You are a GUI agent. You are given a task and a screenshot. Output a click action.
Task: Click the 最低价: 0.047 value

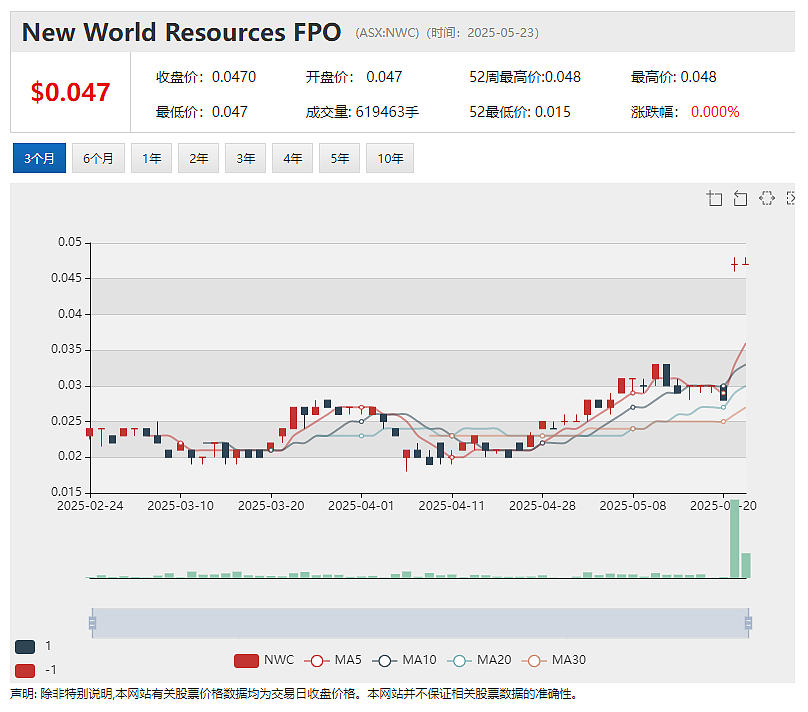201,112
